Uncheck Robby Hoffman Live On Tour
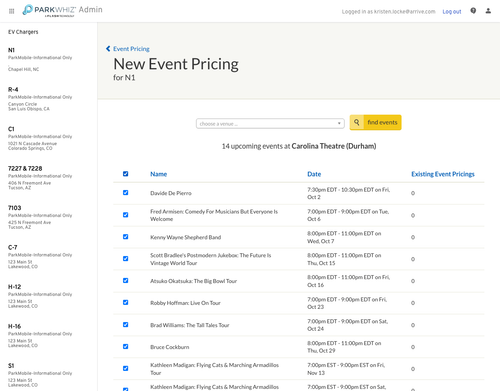Image resolution: width=500 pixels, height=391 pixels. (125, 302)
